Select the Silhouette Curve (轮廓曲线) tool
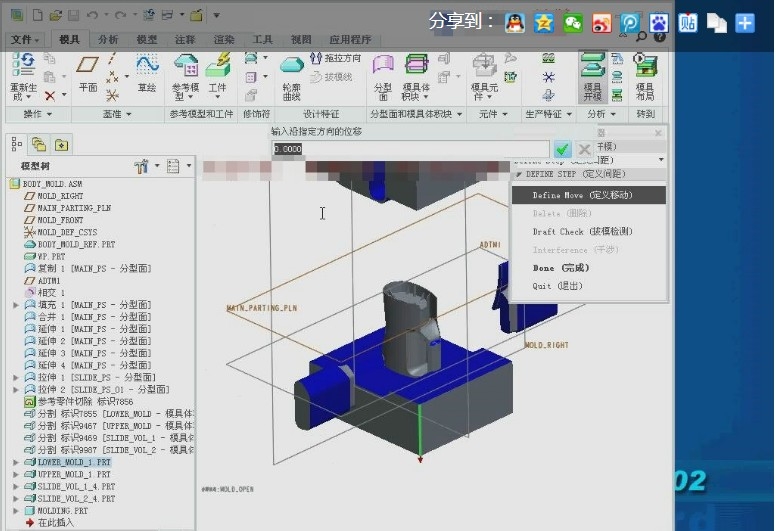The image size is (776, 531). point(291,66)
